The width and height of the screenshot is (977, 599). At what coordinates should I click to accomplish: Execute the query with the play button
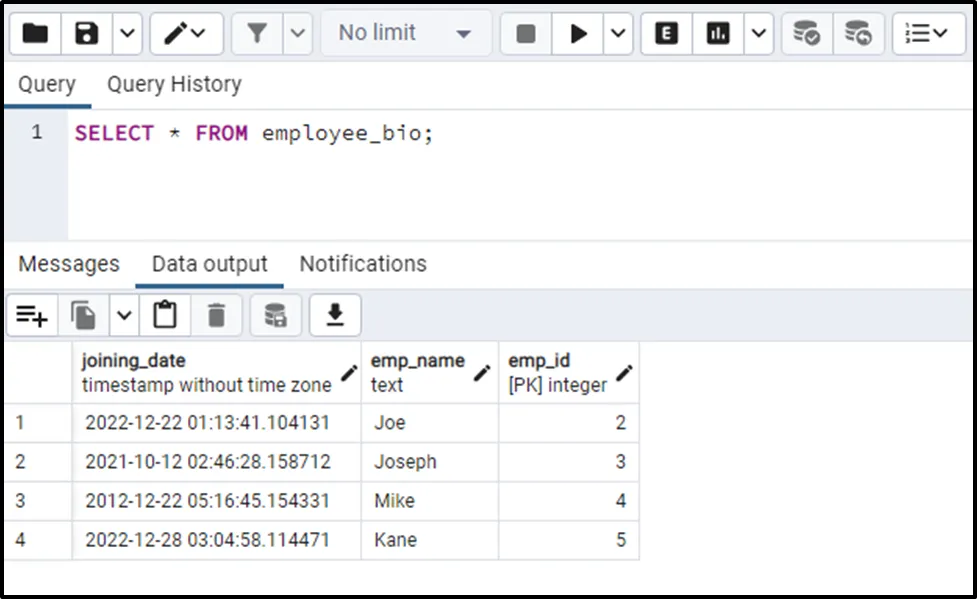(578, 33)
